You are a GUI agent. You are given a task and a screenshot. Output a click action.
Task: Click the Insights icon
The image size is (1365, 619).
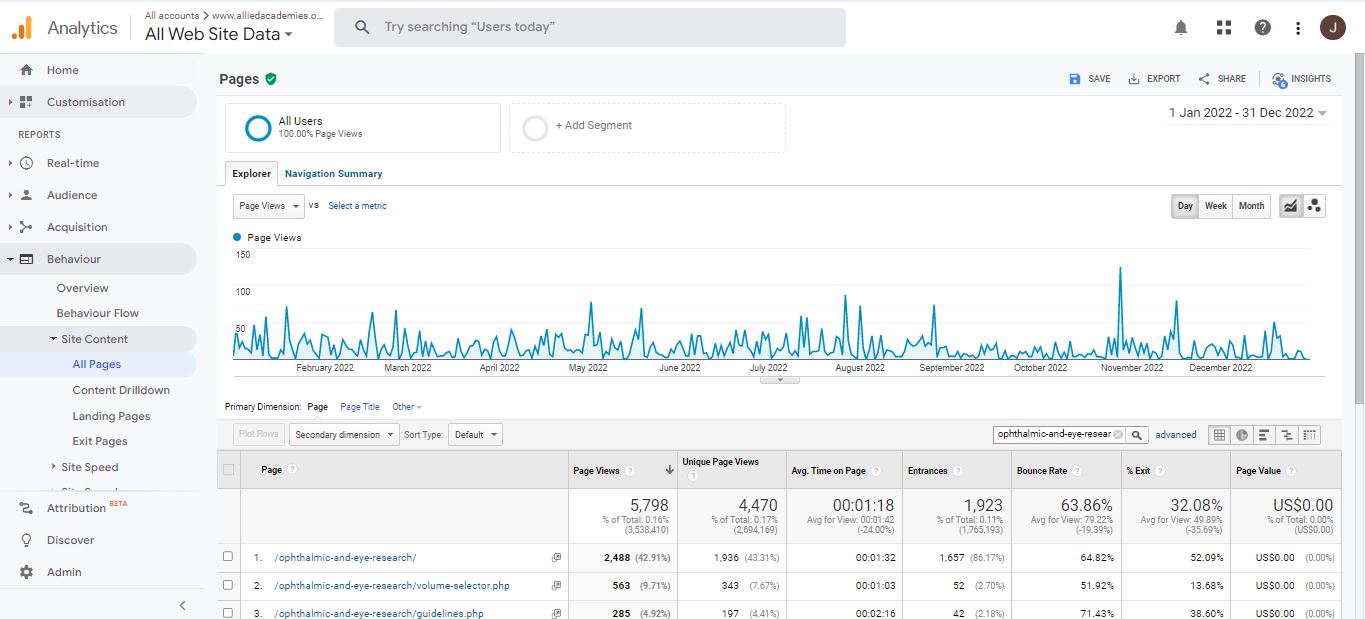pos(1279,79)
